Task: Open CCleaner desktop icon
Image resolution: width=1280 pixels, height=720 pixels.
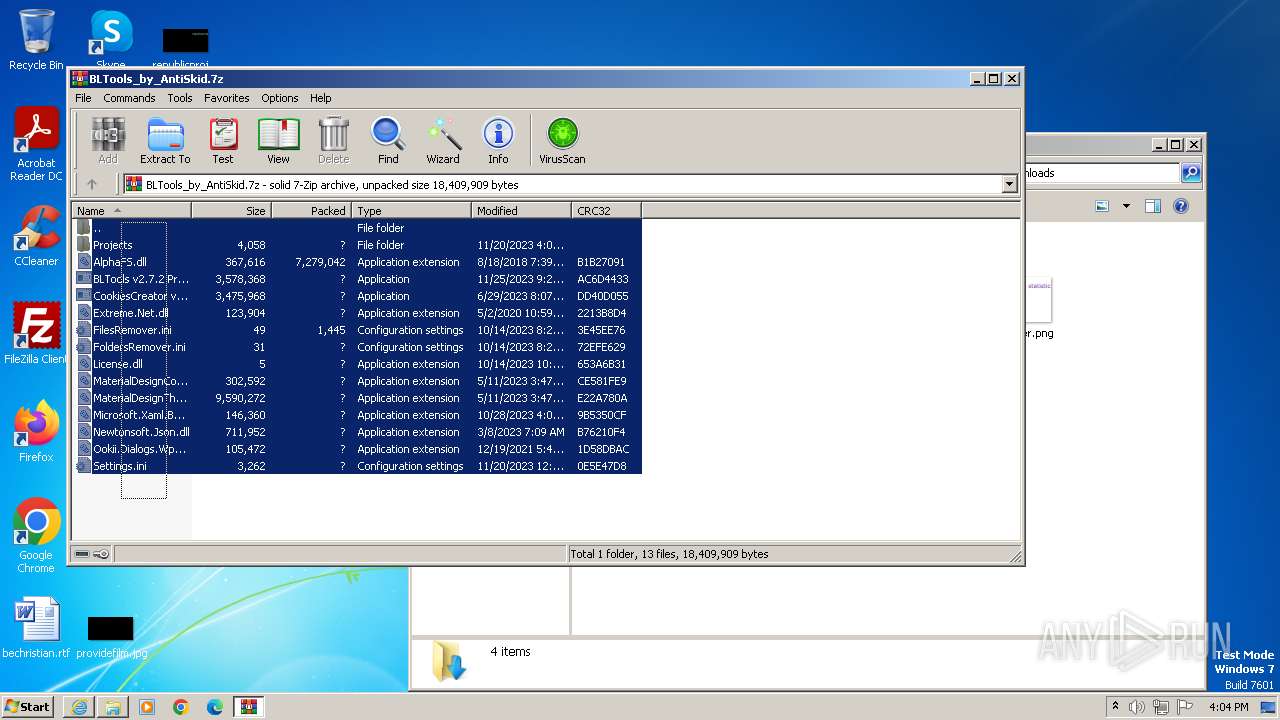Action: coord(36,236)
